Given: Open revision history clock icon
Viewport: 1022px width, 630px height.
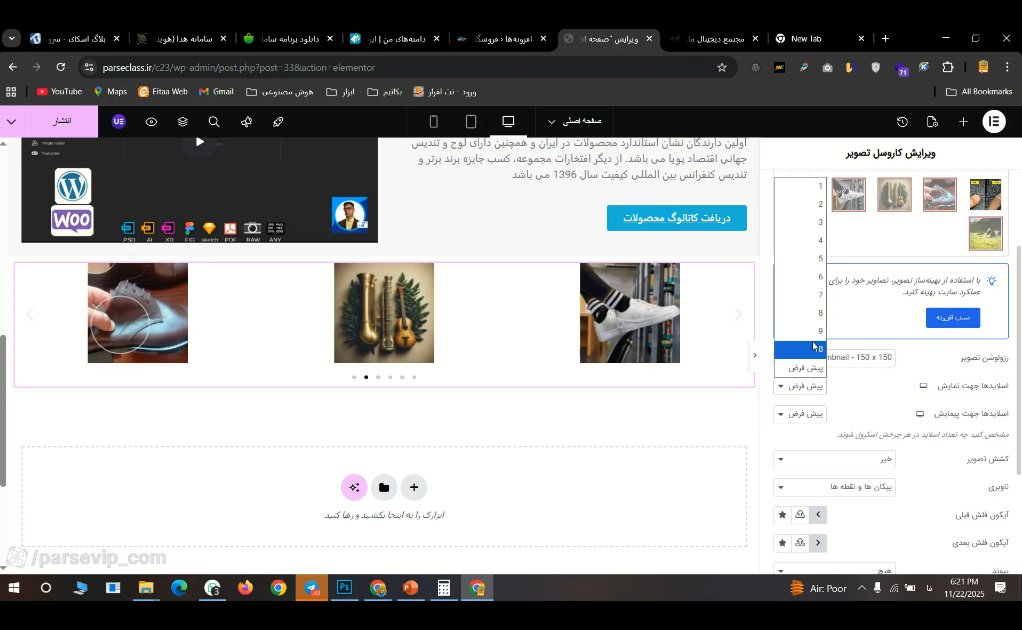Looking at the screenshot, I should pos(902,122).
